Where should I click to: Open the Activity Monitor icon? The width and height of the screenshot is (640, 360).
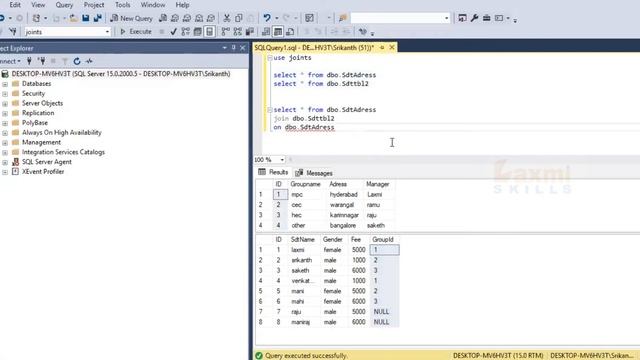click(309, 18)
